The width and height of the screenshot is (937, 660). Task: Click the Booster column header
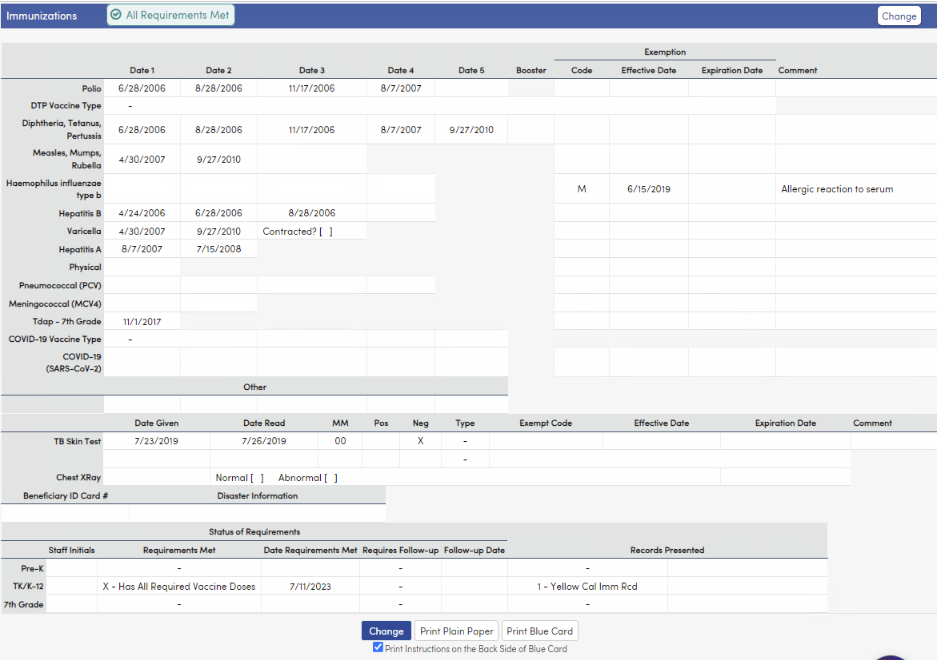coord(531,70)
